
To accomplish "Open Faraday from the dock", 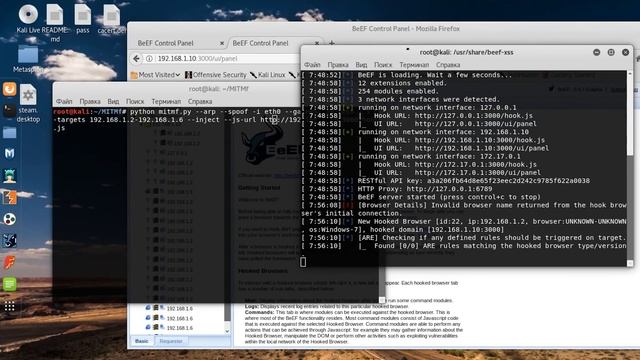I will (x=9, y=262).
